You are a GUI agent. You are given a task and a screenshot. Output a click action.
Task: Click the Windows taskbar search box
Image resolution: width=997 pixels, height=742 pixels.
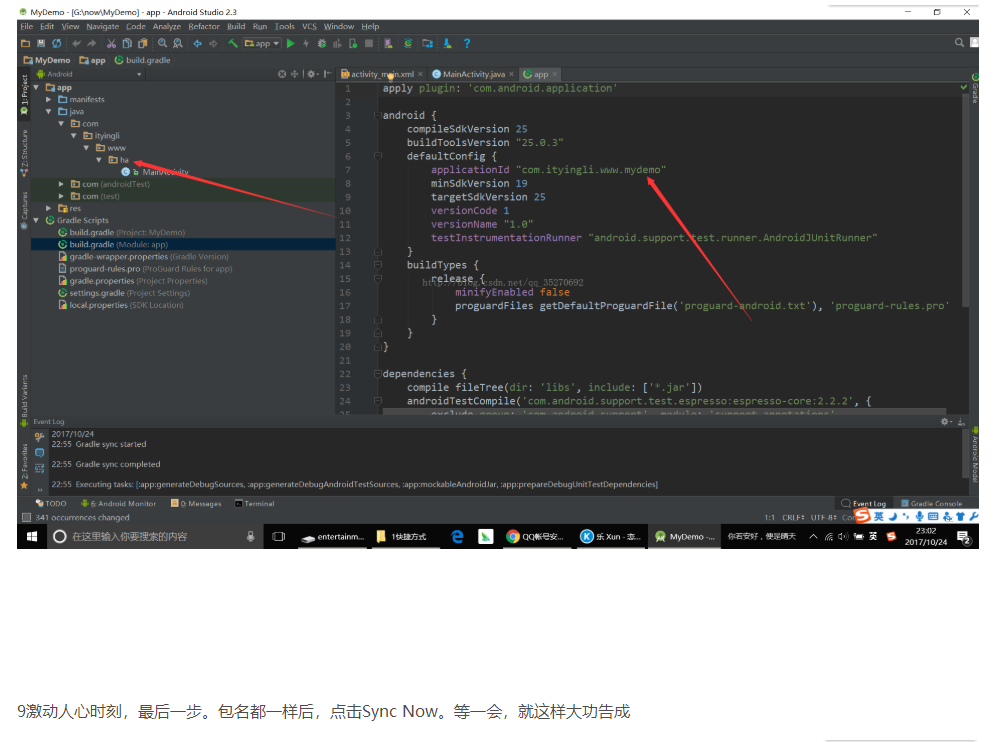[150, 537]
